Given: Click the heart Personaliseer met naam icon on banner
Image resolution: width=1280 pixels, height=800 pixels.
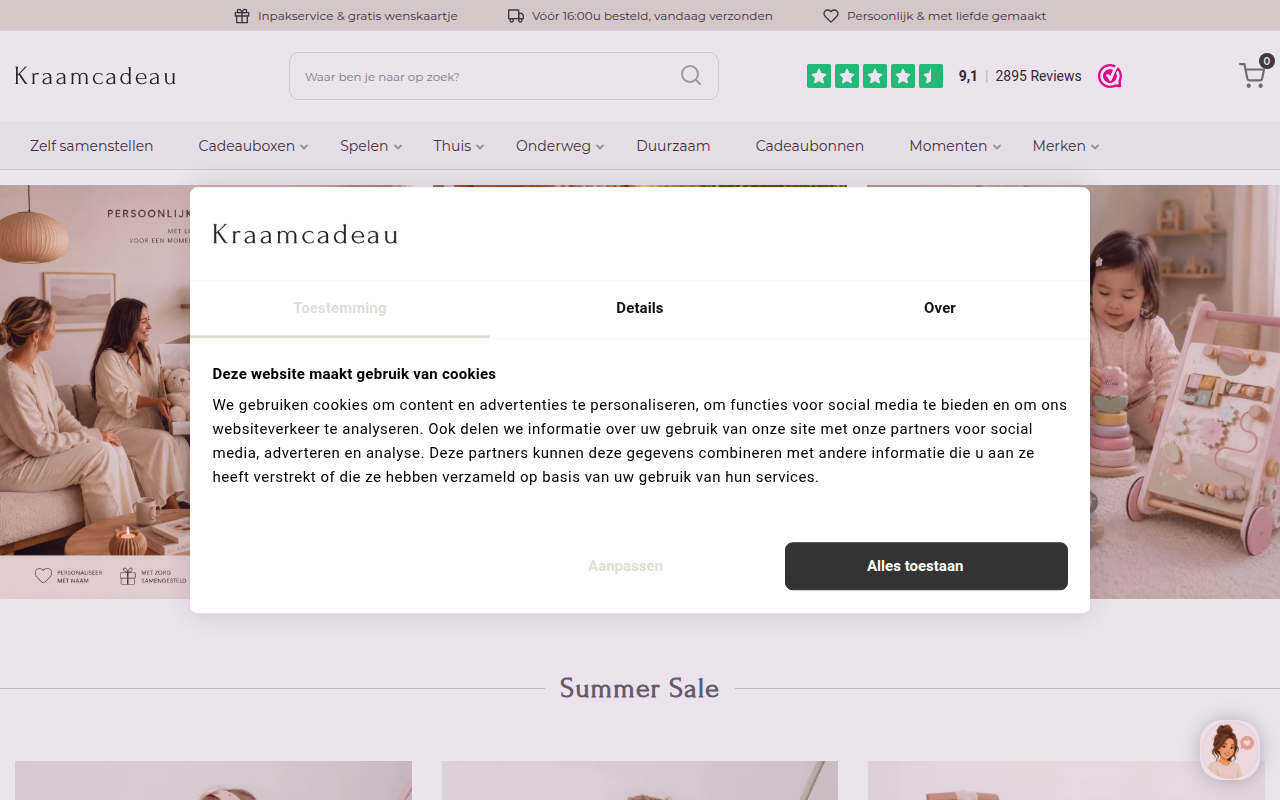Looking at the screenshot, I should pyautogui.click(x=43, y=576).
